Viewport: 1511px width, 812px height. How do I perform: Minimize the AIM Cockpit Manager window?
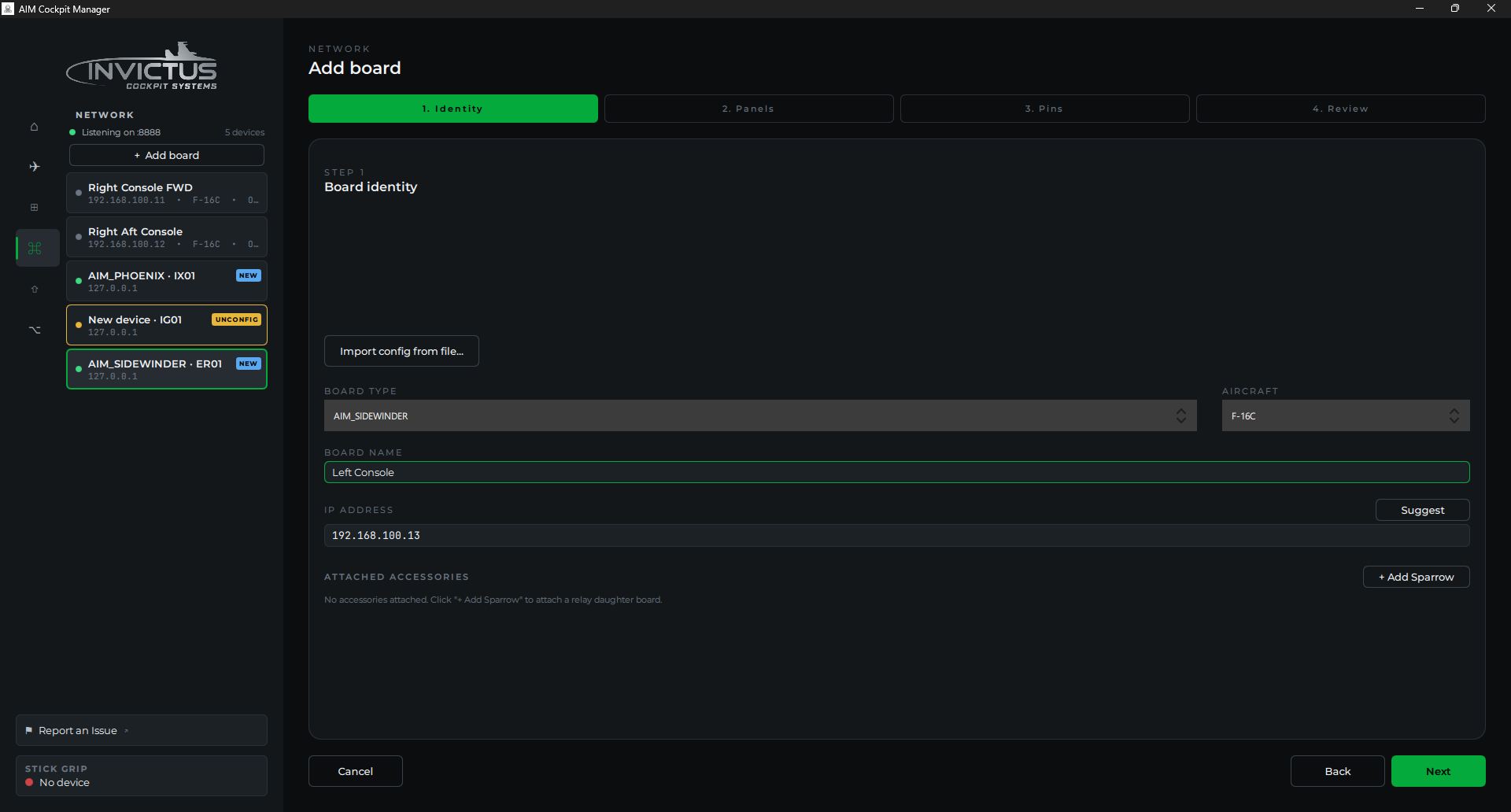point(1420,9)
